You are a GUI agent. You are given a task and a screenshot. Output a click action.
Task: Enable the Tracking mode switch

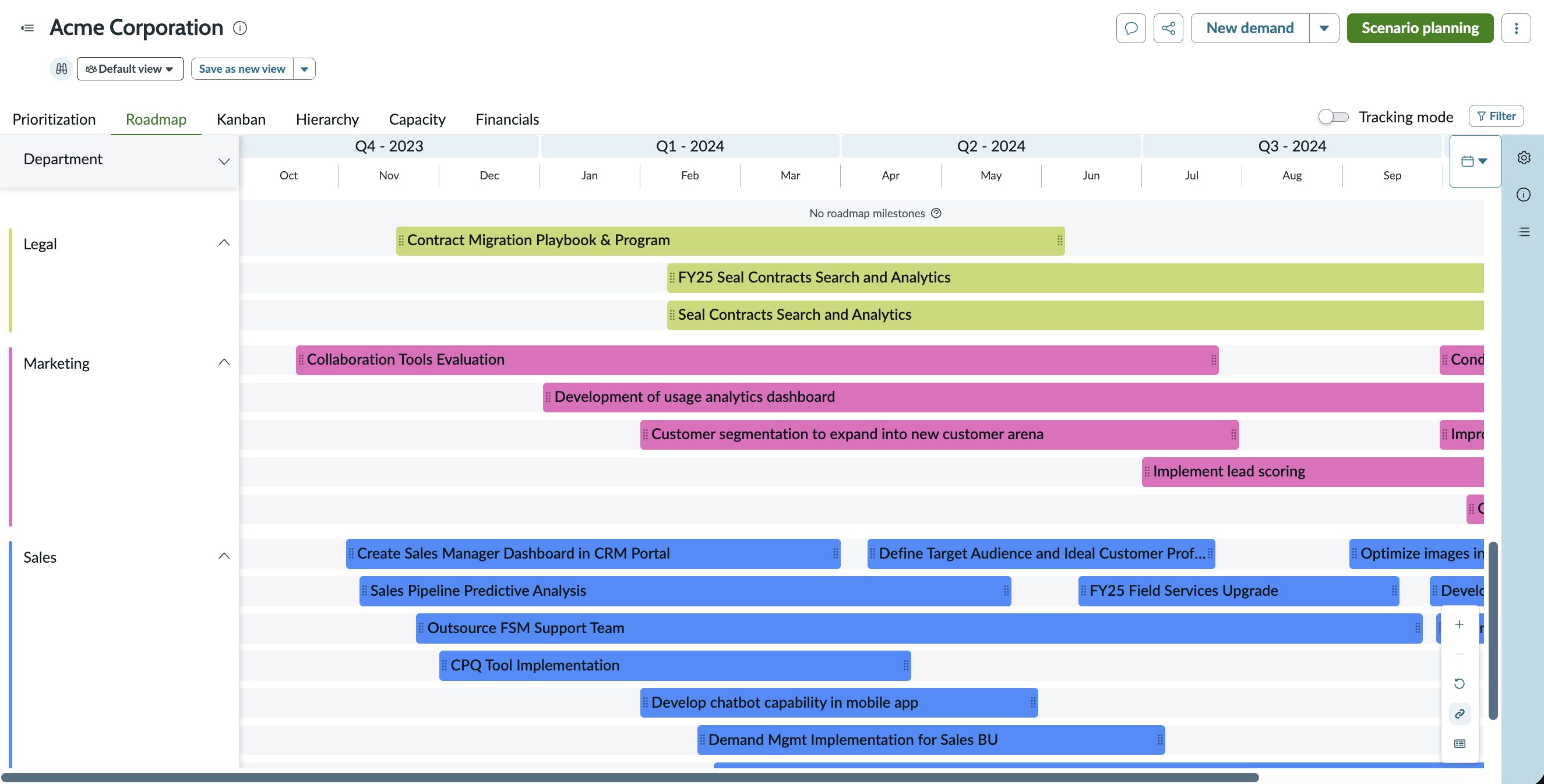point(1333,117)
